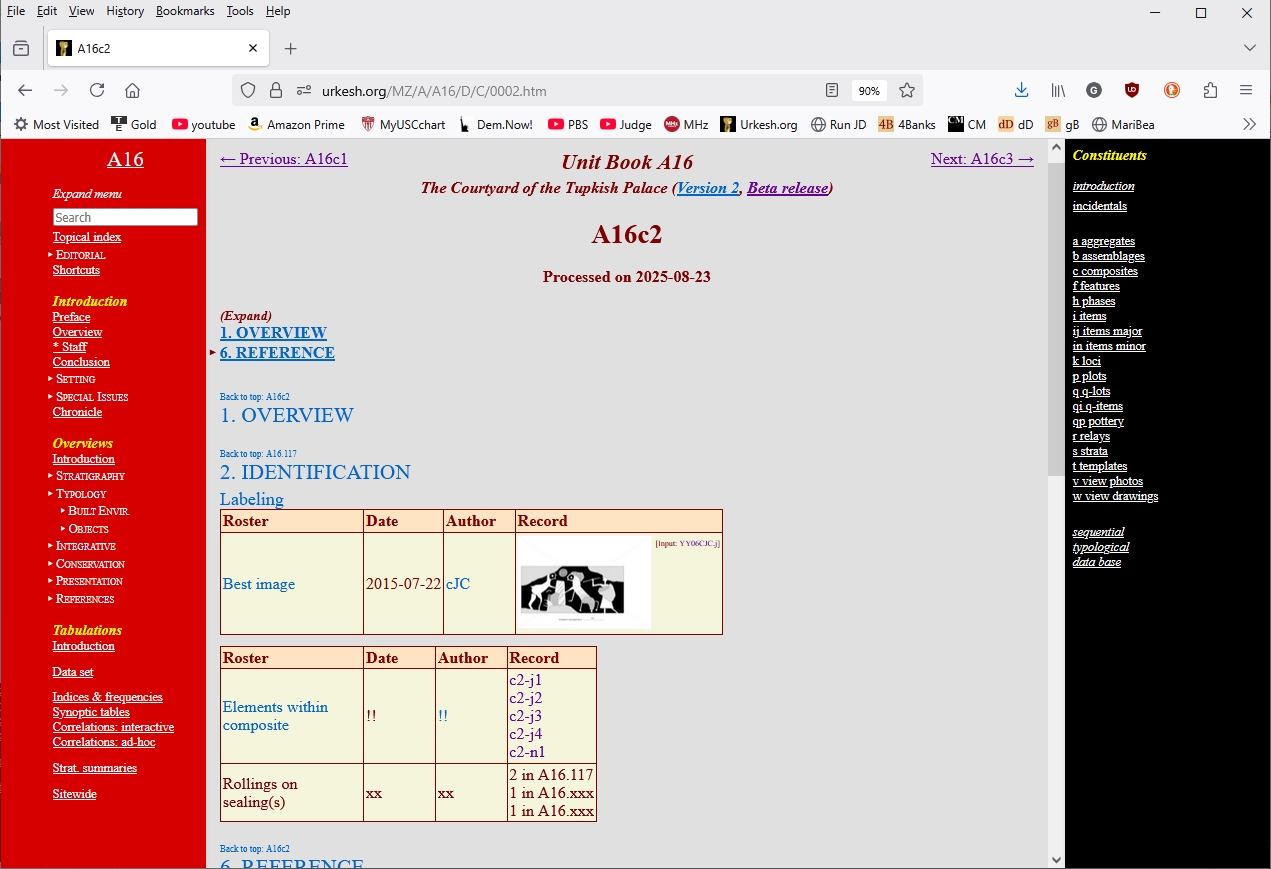Expand the Special Issues sidebar section
Viewport: 1271px width, 869px height.
pos(91,397)
